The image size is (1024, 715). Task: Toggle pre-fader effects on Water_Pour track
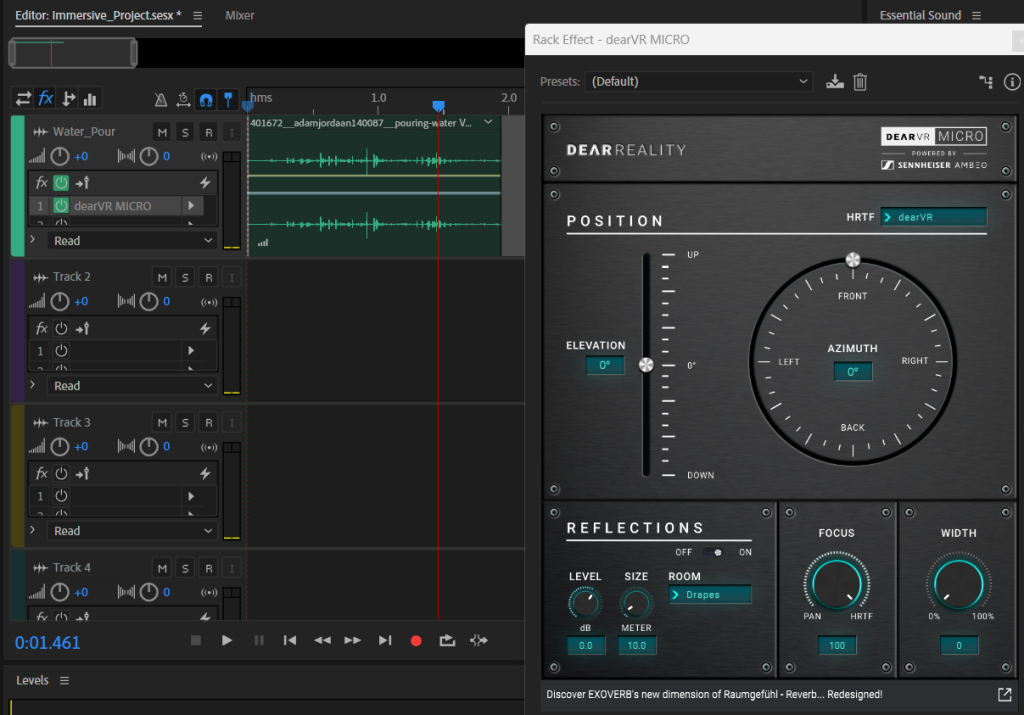tap(82, 183)
